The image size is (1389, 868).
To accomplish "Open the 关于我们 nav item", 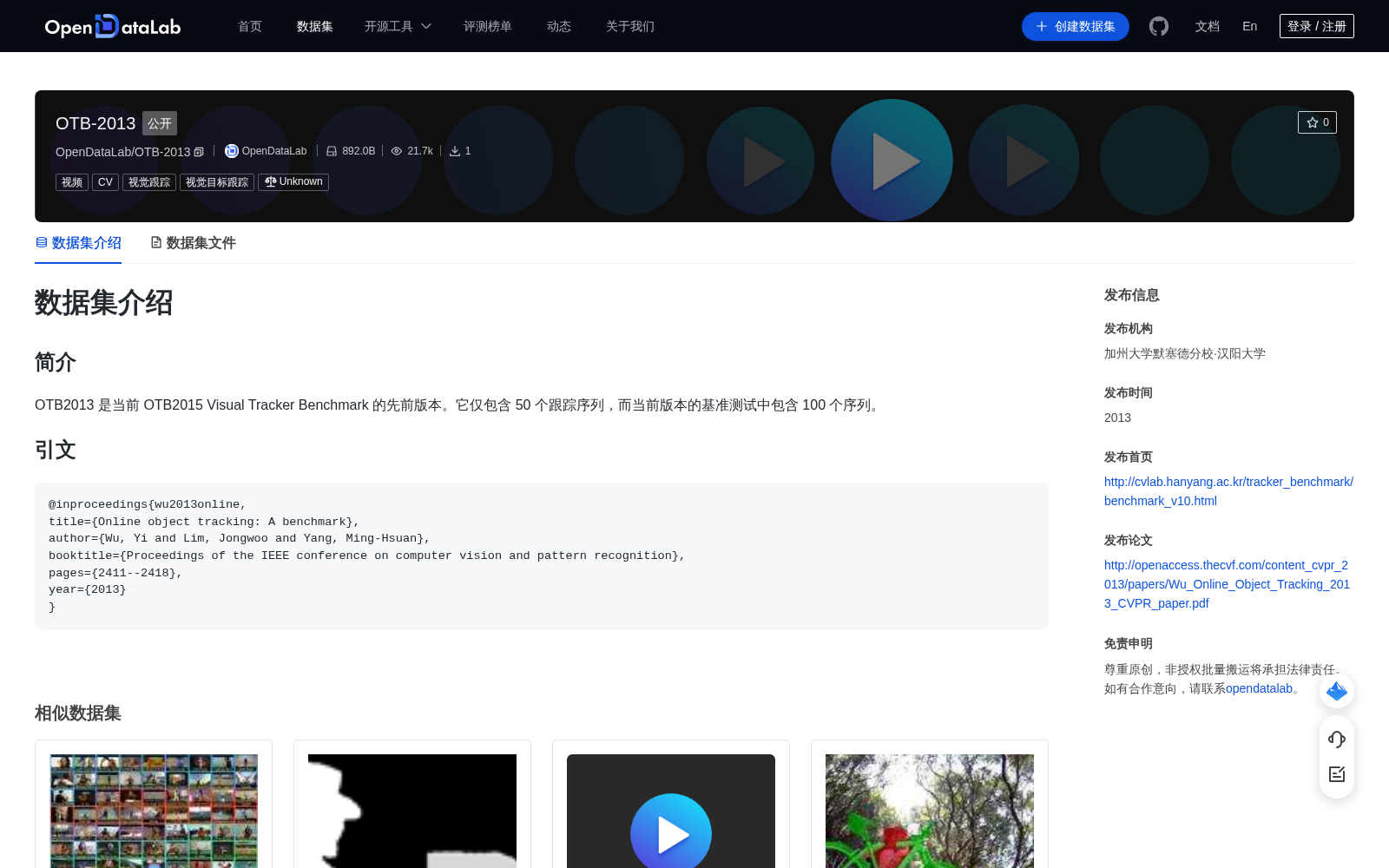I will pos(630,26).
